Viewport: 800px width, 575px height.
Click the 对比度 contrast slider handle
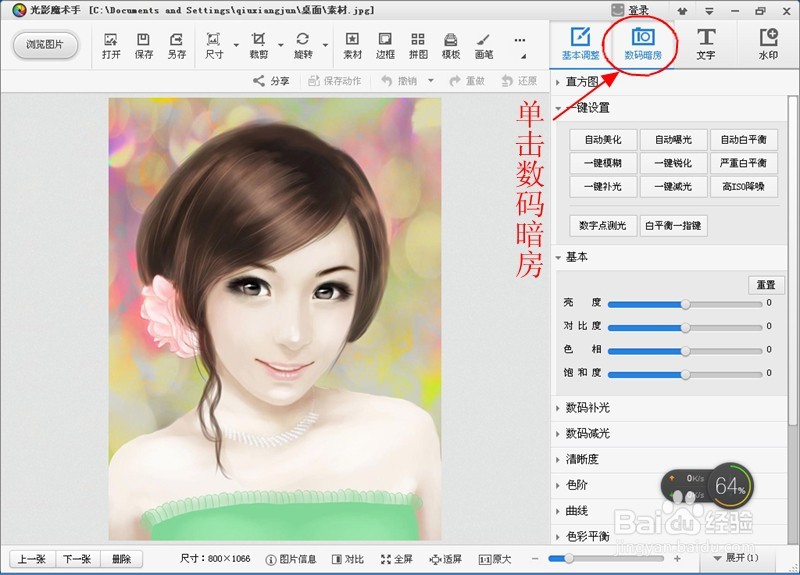coord(685,328)
